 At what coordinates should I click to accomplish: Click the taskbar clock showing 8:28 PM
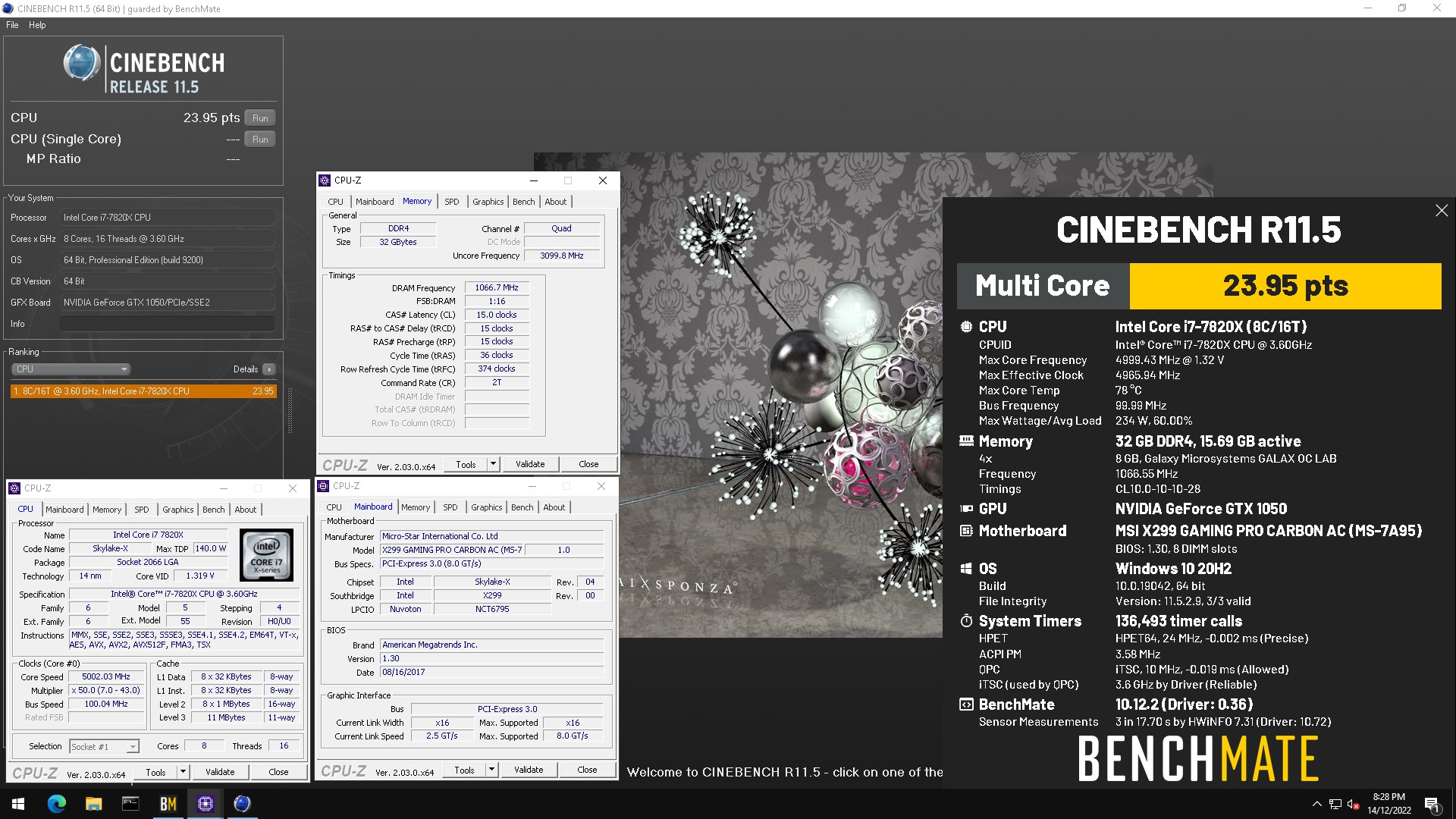[x=1389, y=804]
